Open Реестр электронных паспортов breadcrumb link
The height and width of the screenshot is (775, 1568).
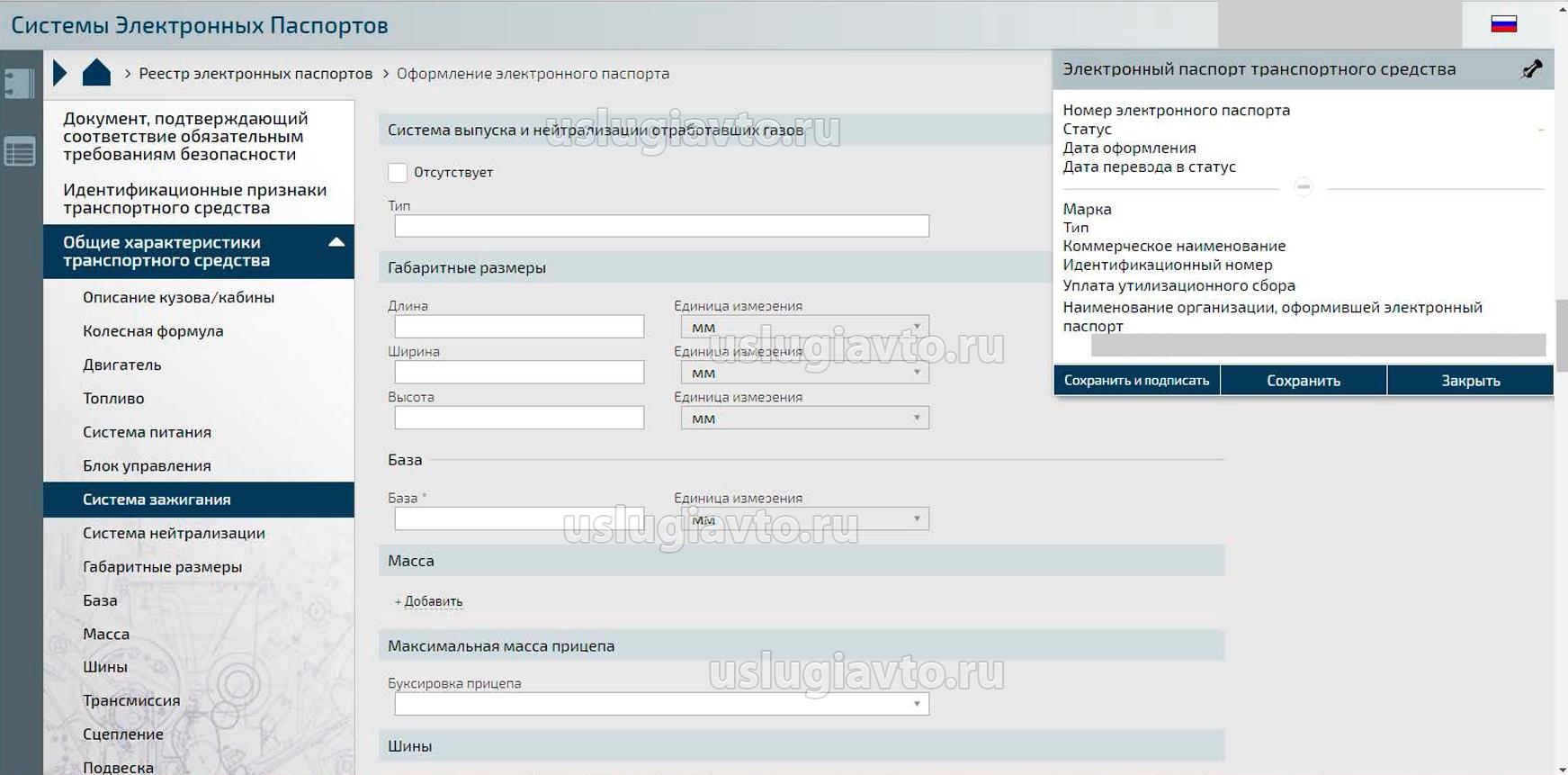coord(255,74)
